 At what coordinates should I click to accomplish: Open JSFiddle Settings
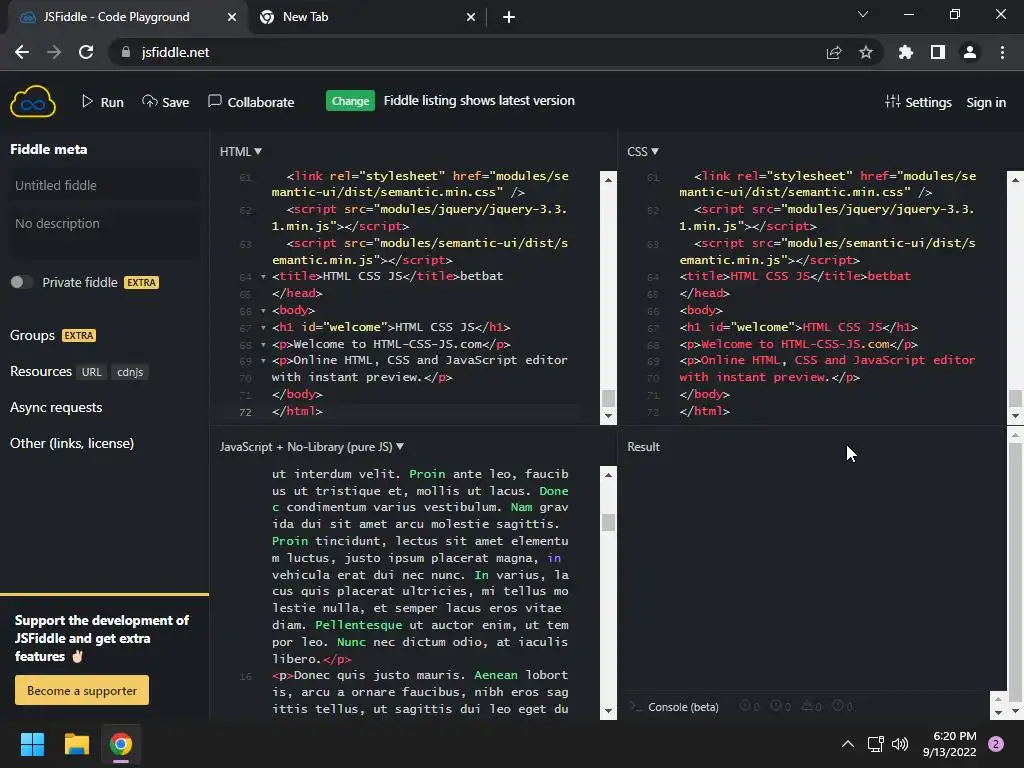tap(918, 102)
